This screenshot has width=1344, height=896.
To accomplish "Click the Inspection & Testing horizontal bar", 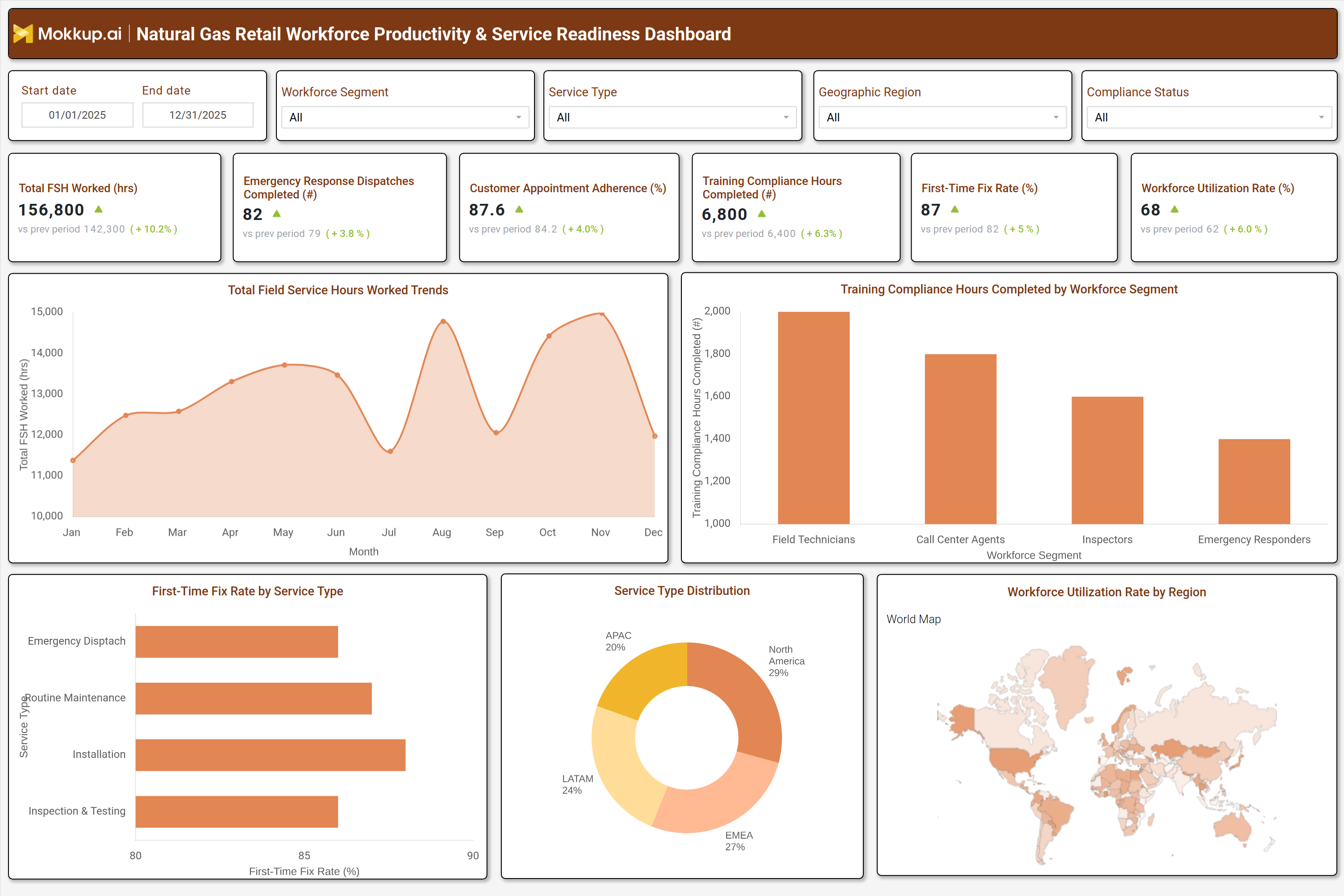I will (237, 811).
